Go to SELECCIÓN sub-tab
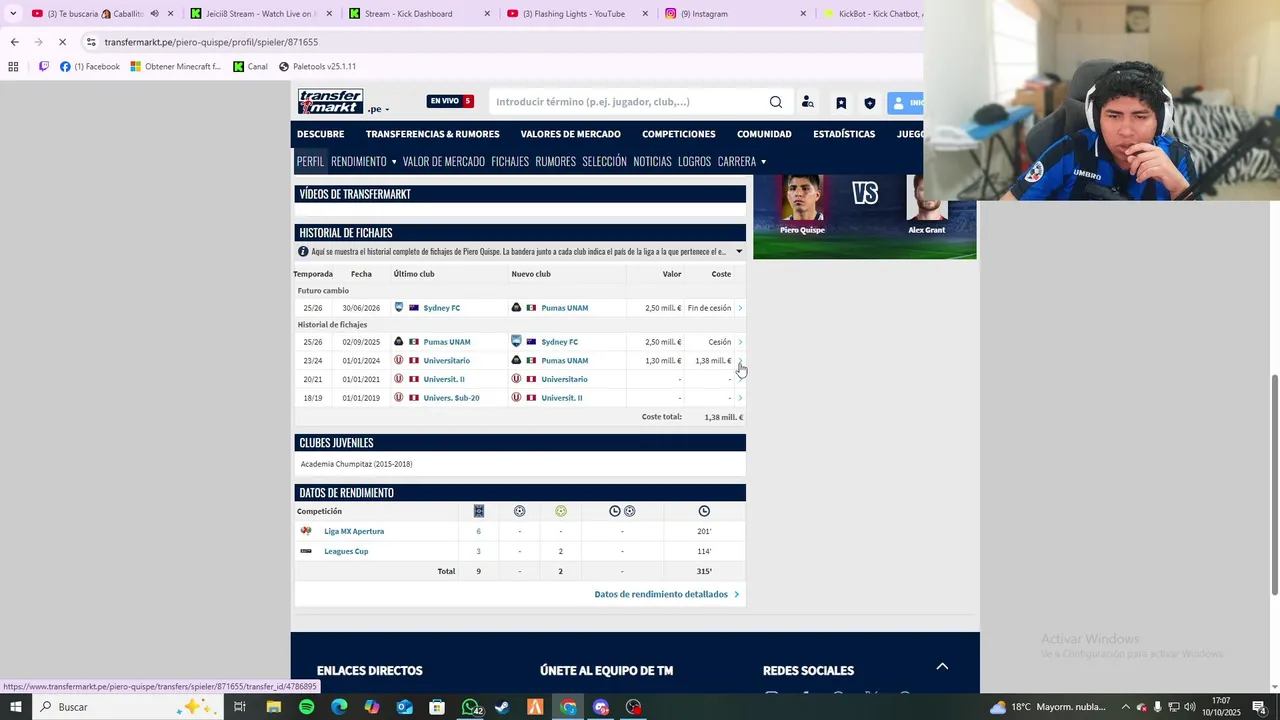The width and height of the screenshot is (1280, 720). pyautogui.click(x=604, y=161)
